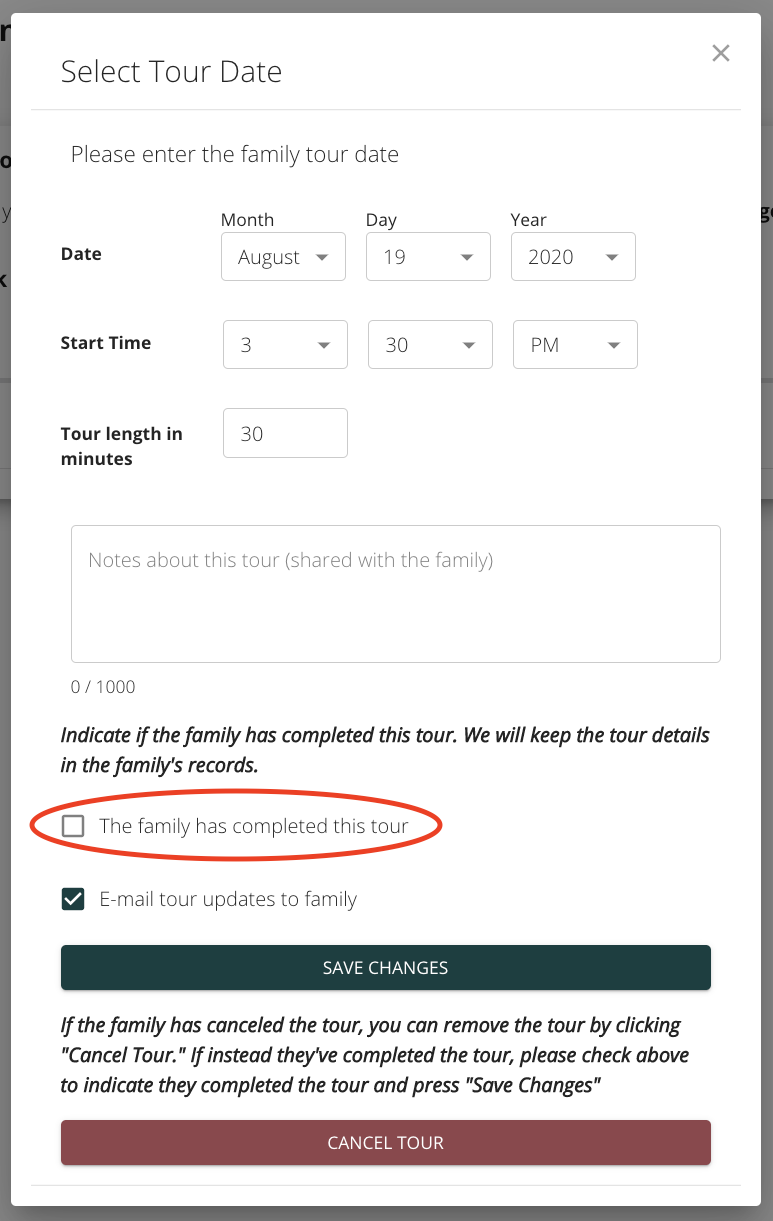
Task: Open the Day dropdown showing 19
Action: tap(429, 257)
